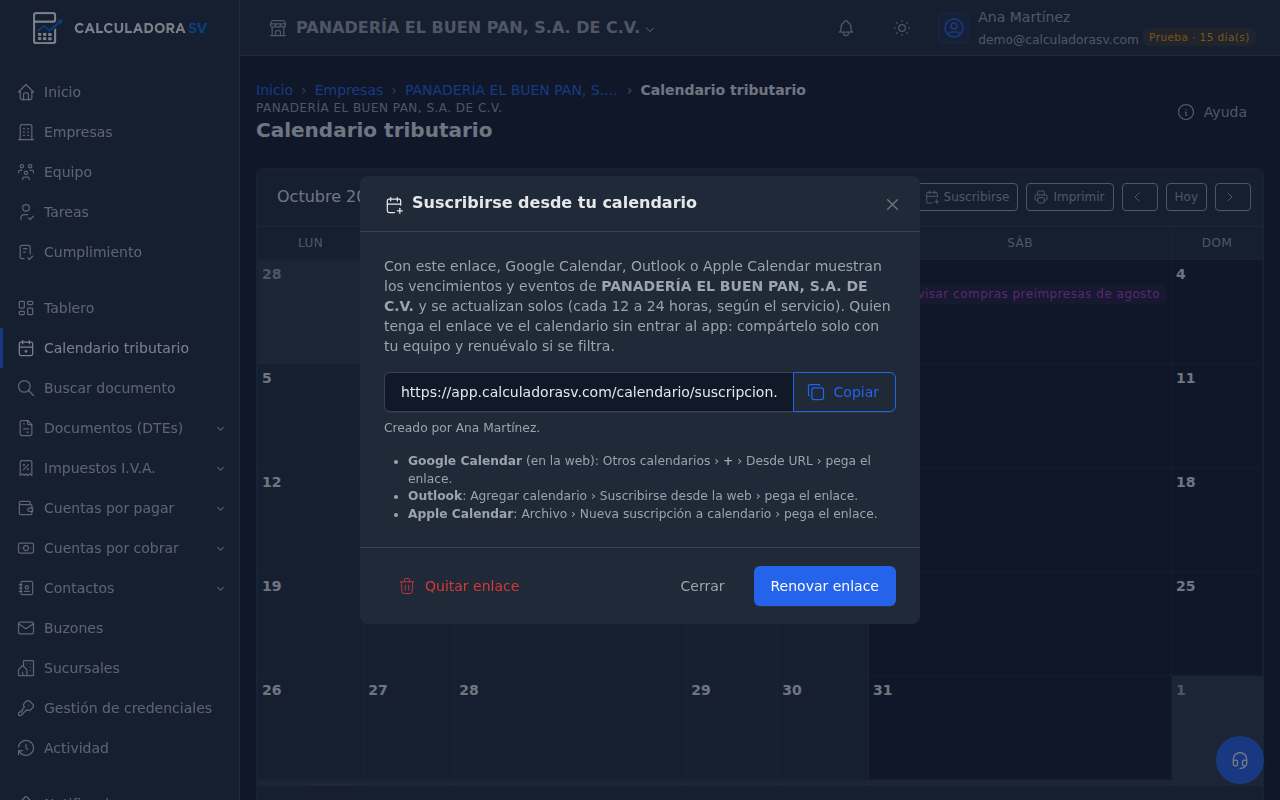Click the CalculadoraSV logo icon

coord(46,28)
